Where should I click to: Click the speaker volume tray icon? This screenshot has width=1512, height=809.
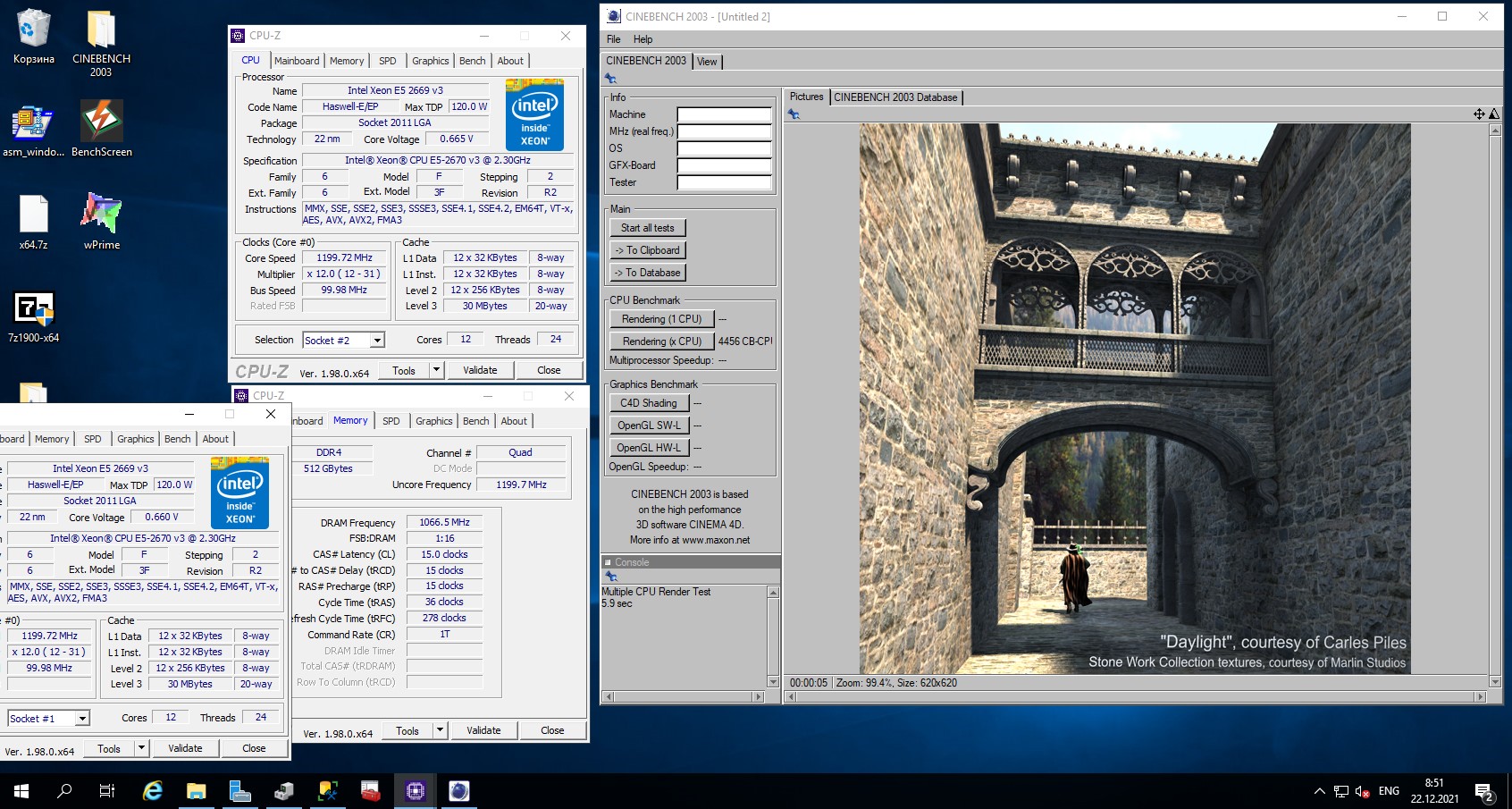tap(1363, 791)
